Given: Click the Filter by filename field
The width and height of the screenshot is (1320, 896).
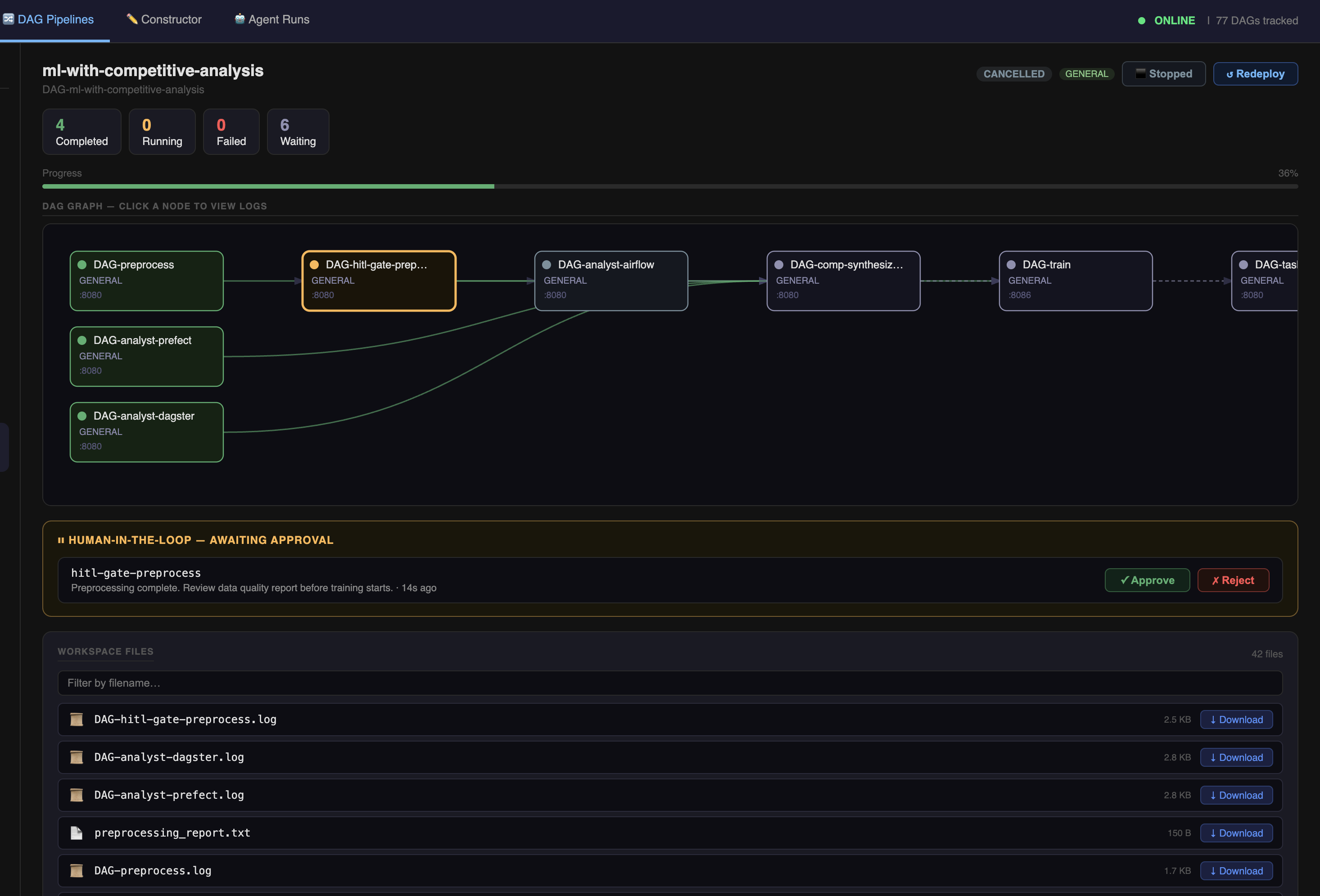Looking at the screenshot, I should coord(669,683).
